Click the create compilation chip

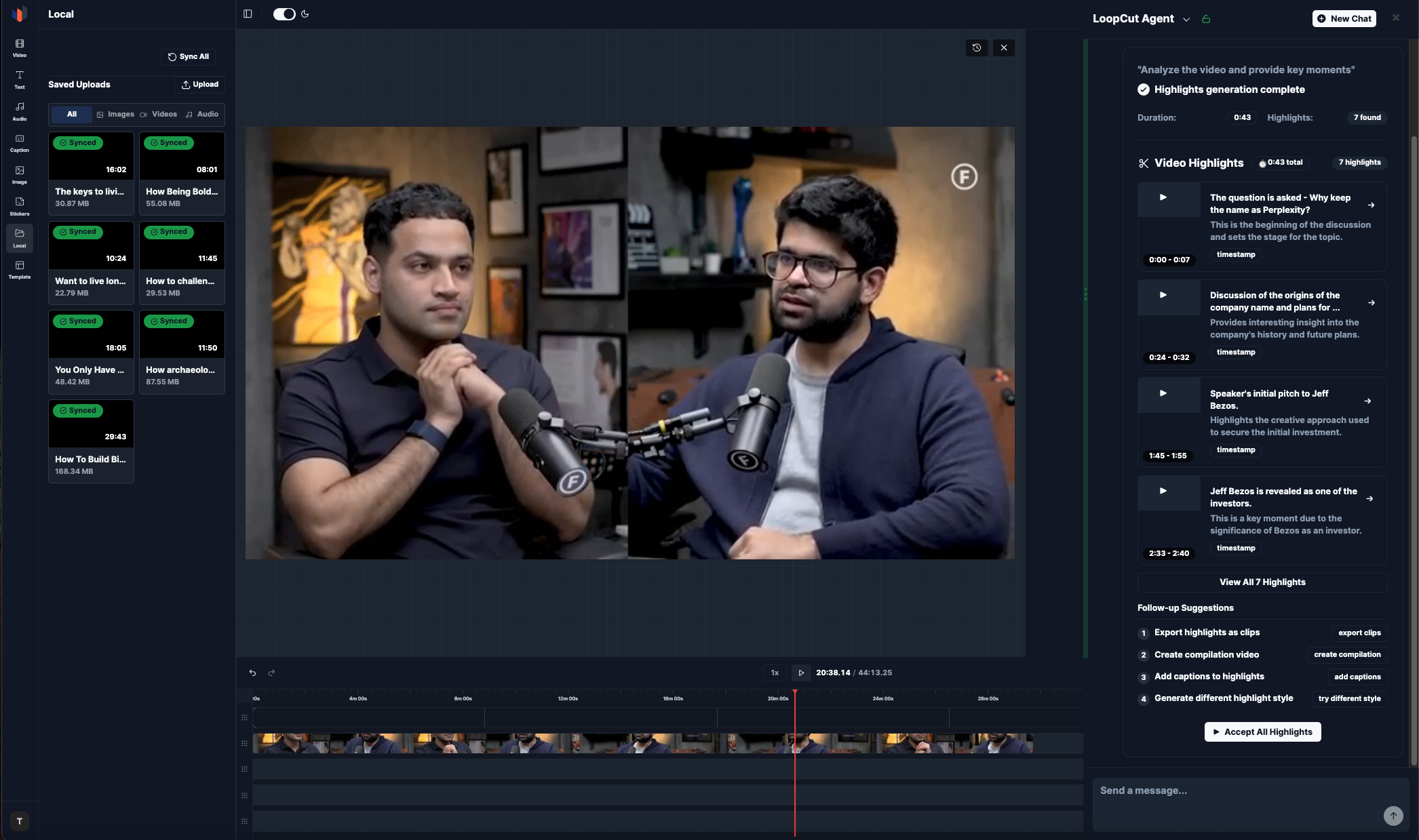(x=1347, y=654)
